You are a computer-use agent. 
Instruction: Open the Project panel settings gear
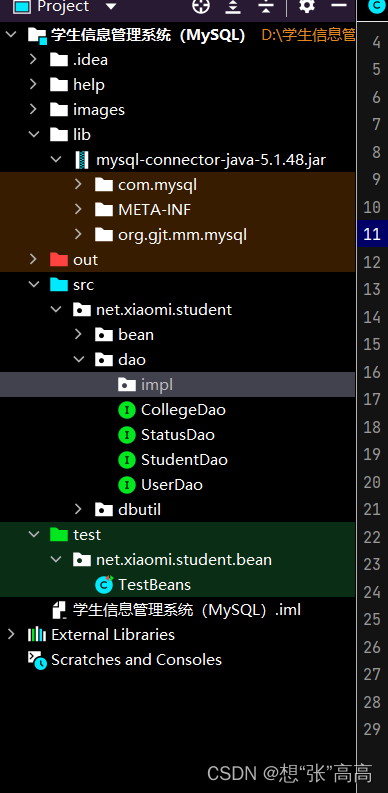[307, 6]
